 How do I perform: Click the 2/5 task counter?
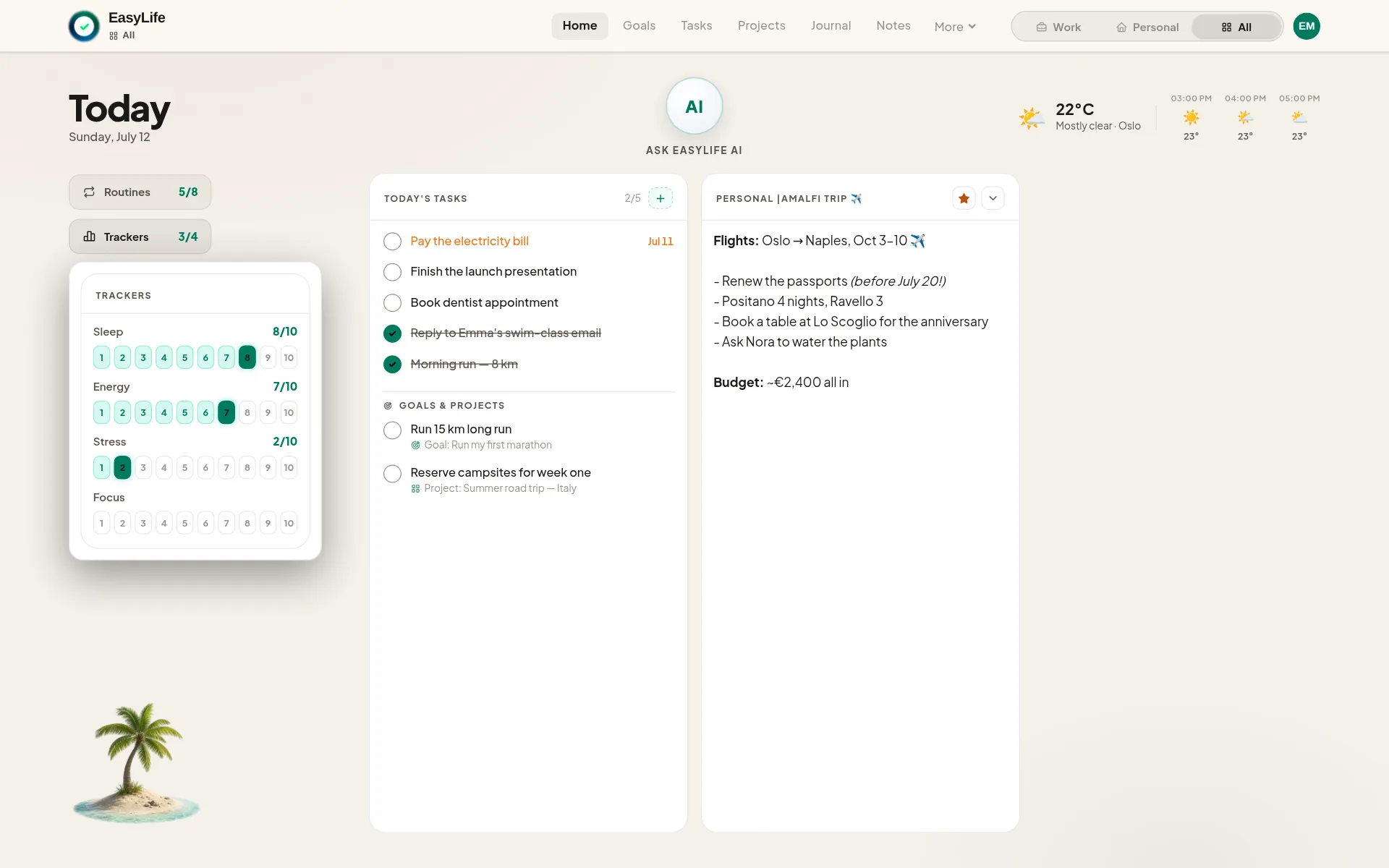tap(632, 198)
